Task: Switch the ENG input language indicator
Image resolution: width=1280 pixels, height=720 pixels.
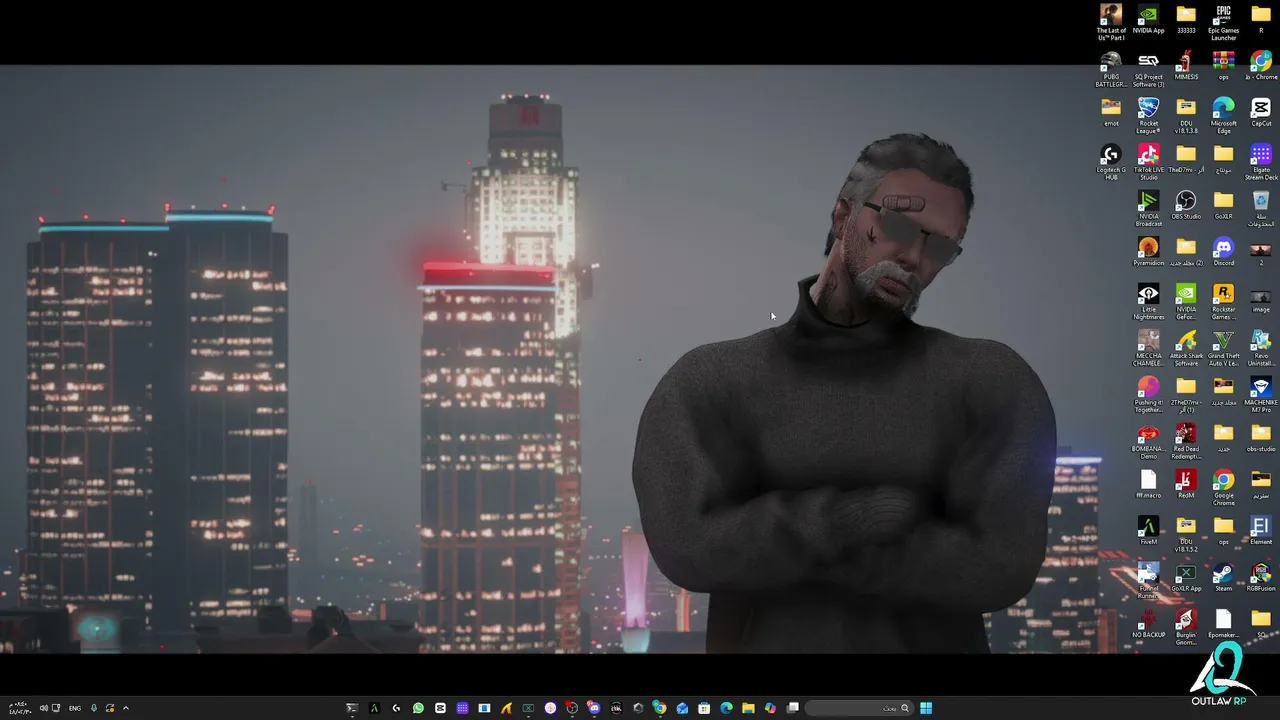Action: 75,708
